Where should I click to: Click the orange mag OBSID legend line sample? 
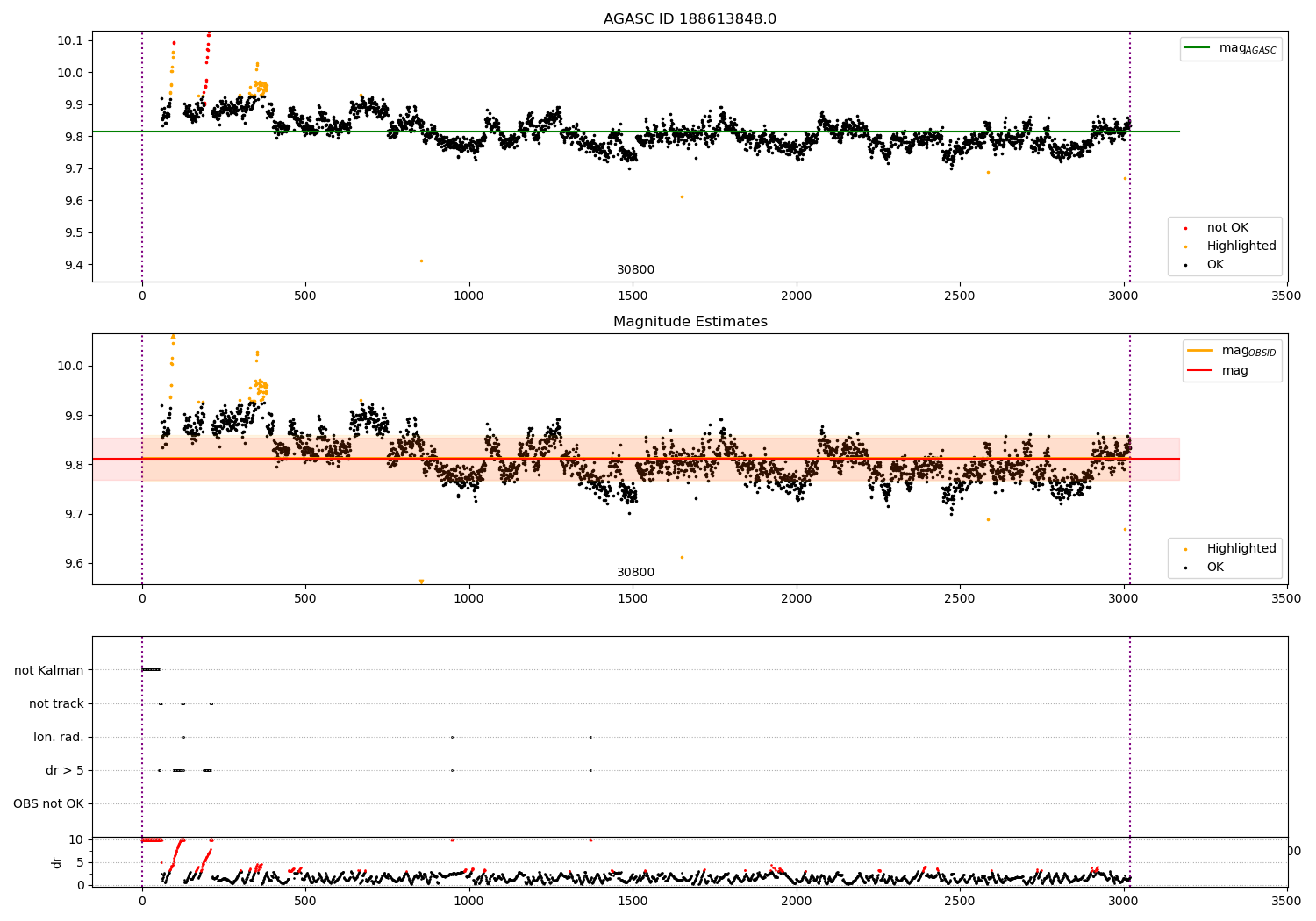pyautogui.click(x=1200, y=350)
